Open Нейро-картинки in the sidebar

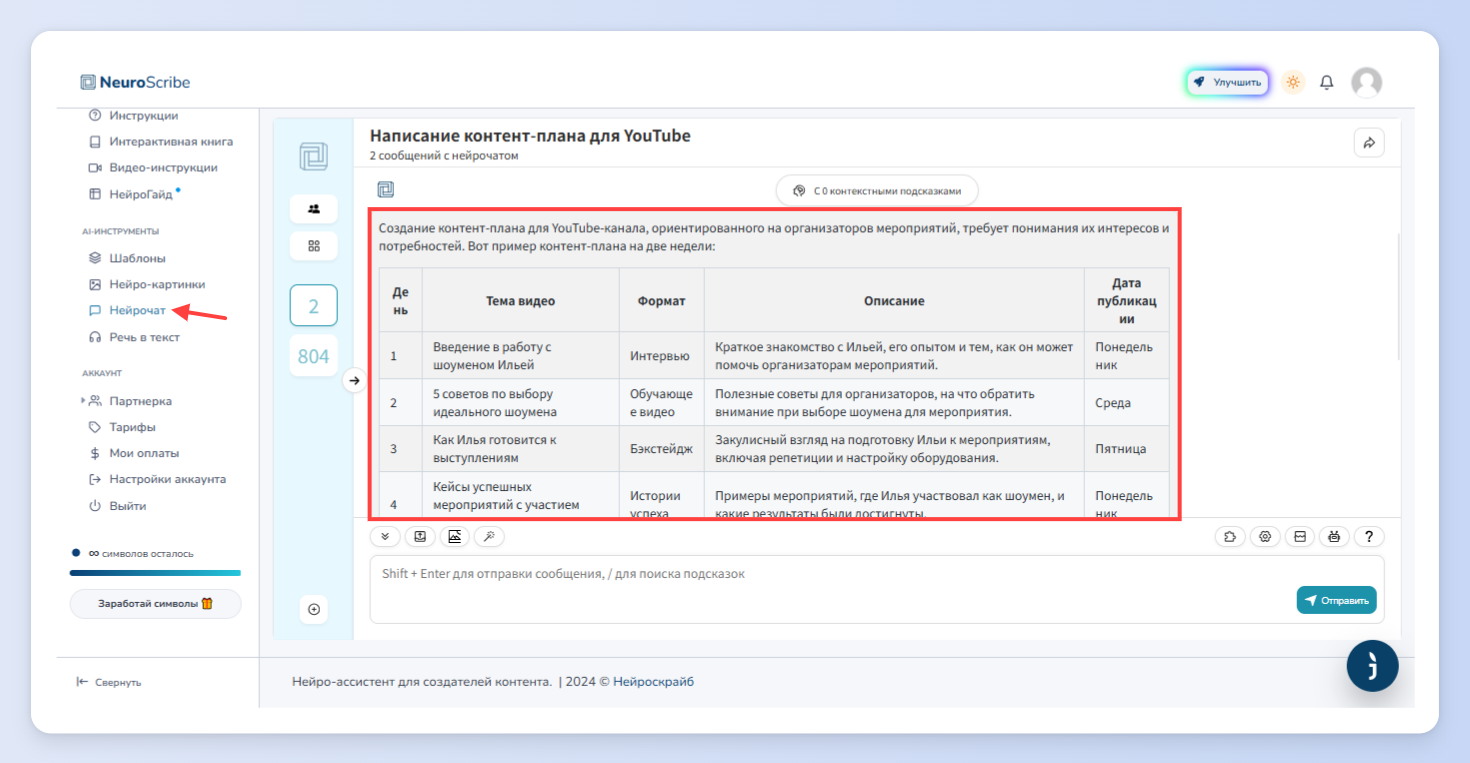point(146,284)
